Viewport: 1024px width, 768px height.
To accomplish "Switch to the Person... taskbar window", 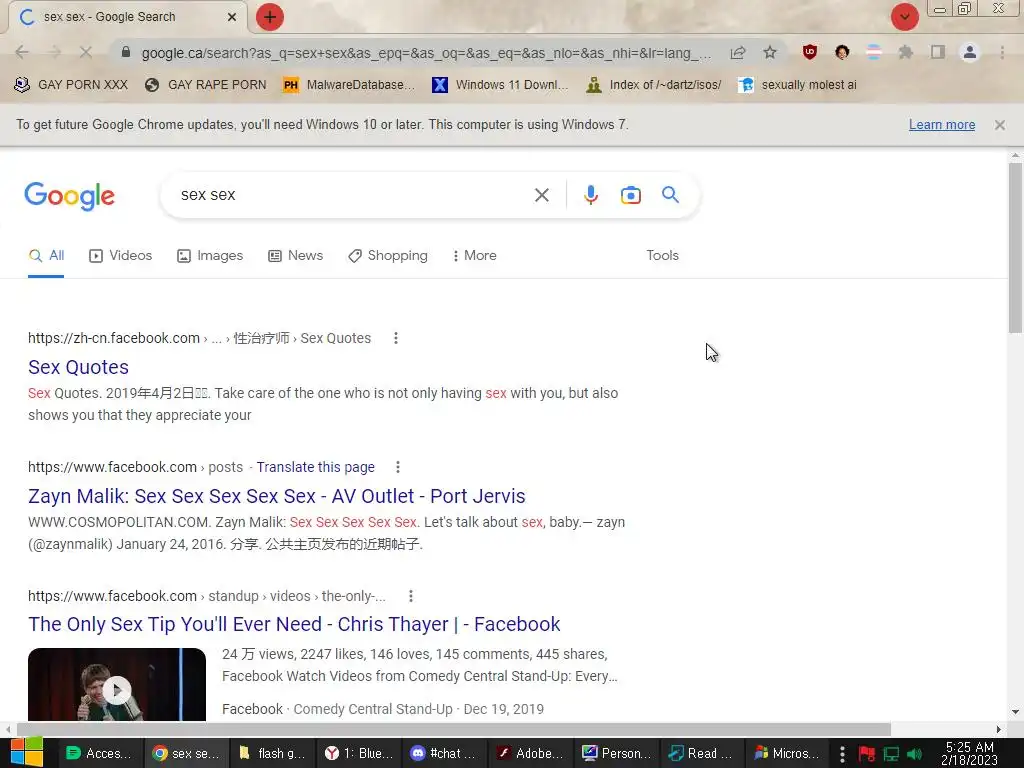I will click(616, 753).
